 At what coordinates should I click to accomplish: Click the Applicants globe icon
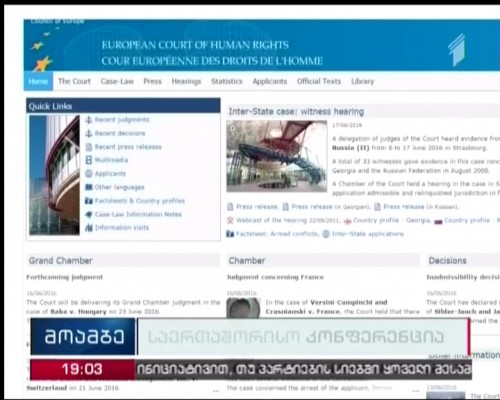tap(89, 173)
